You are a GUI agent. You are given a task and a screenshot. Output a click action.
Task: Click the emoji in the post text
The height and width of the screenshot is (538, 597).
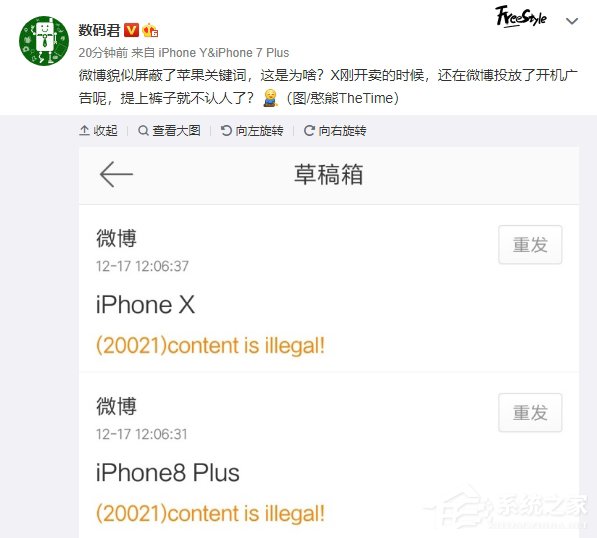tap(270, 98)
